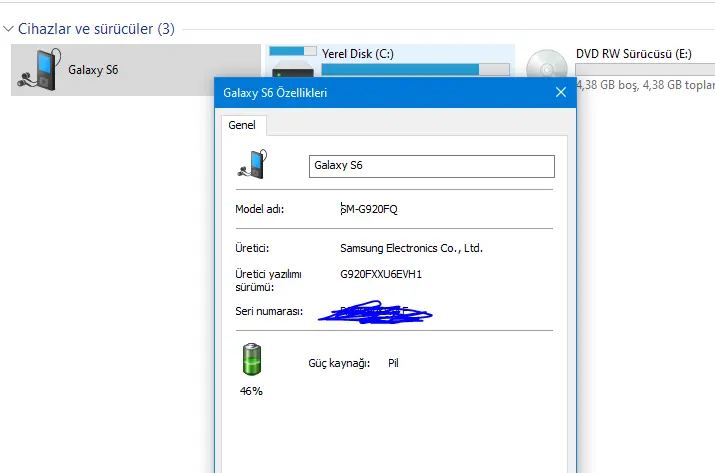Click the Cihazlar ve sürücüler (3) heading
Screen dimensions: 715x473
click(x=96, y=29)
